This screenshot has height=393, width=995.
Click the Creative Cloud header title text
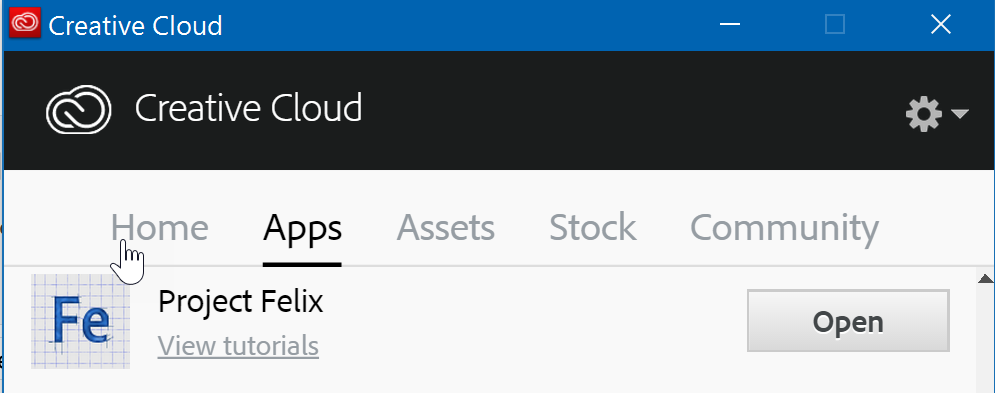tap(248, 108)
